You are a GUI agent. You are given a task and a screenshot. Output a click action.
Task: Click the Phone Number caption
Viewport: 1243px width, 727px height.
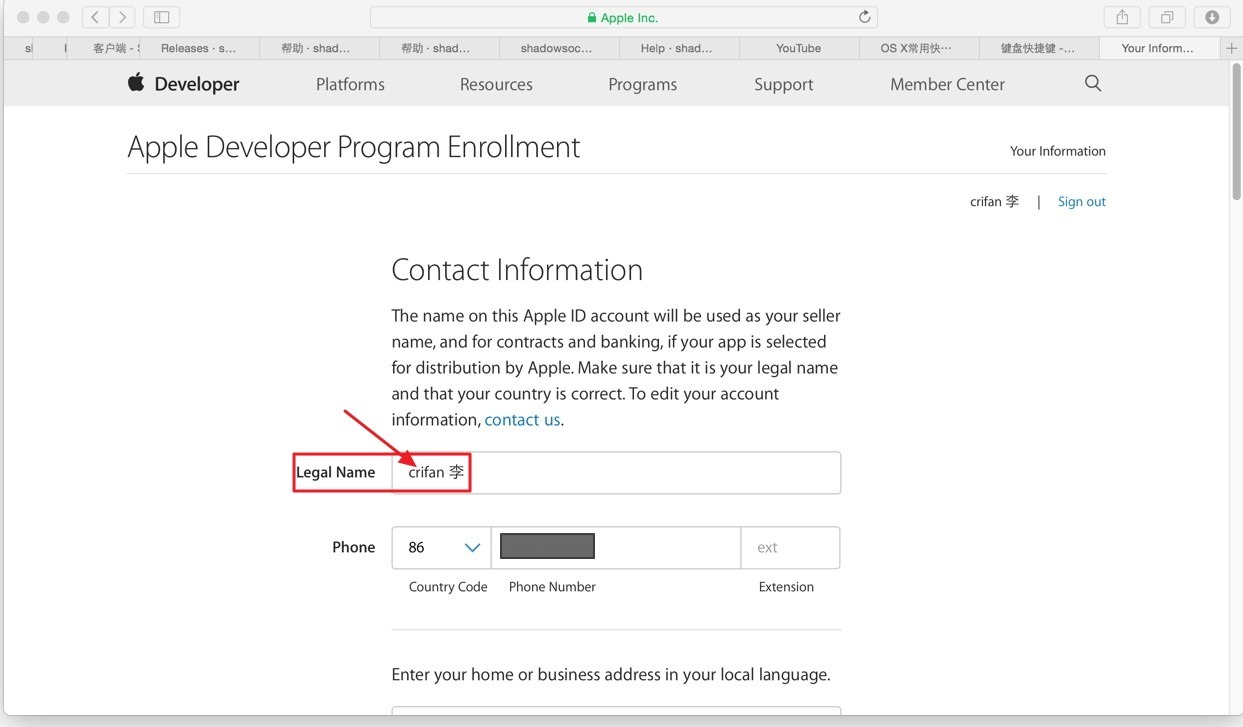(x=552, y=587)
